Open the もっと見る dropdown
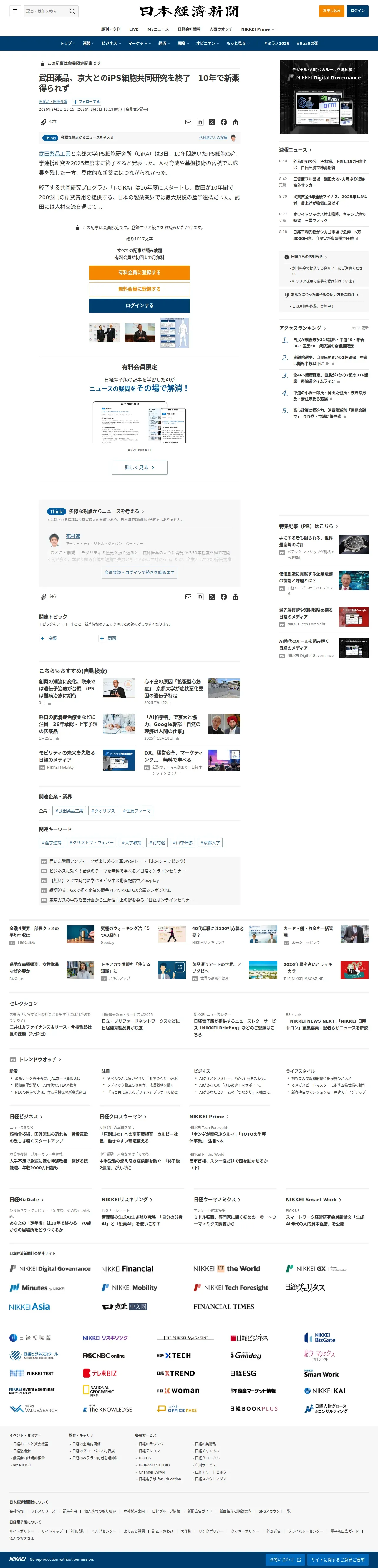 237,43
